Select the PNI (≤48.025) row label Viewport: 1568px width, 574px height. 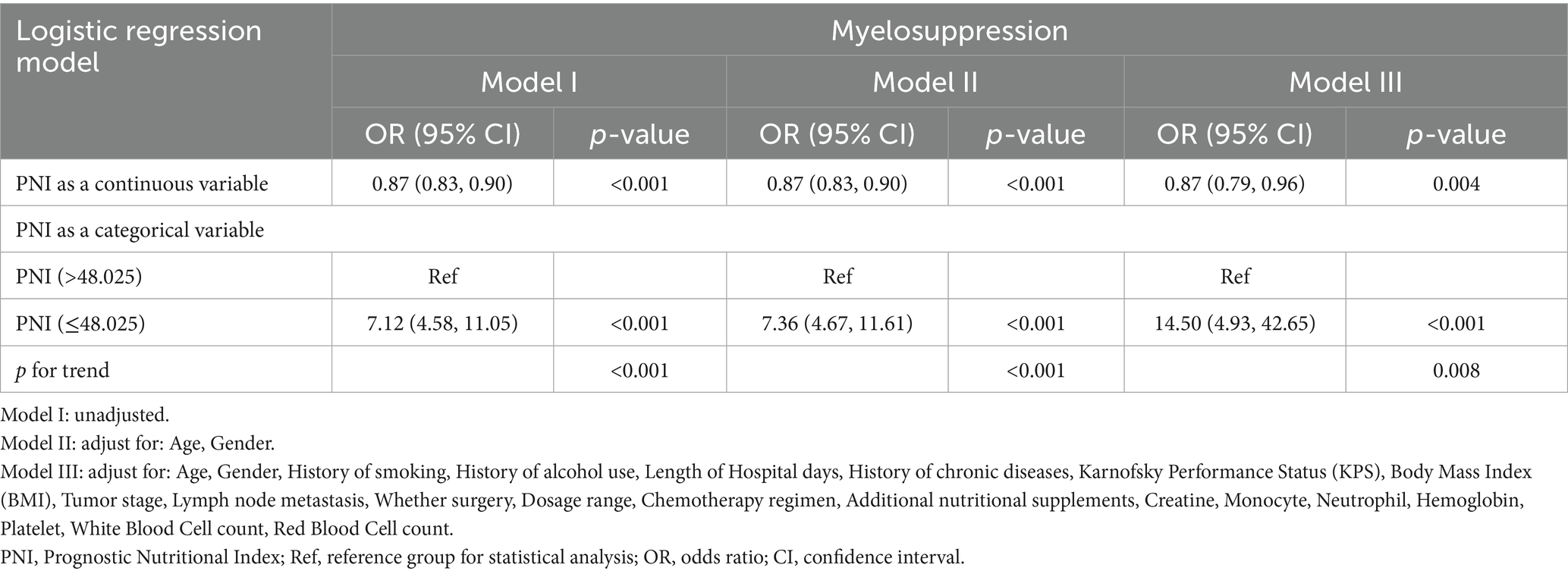point(80,324)
